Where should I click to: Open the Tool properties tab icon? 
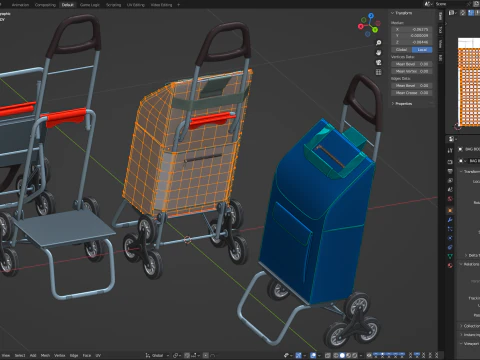(450, 150)
